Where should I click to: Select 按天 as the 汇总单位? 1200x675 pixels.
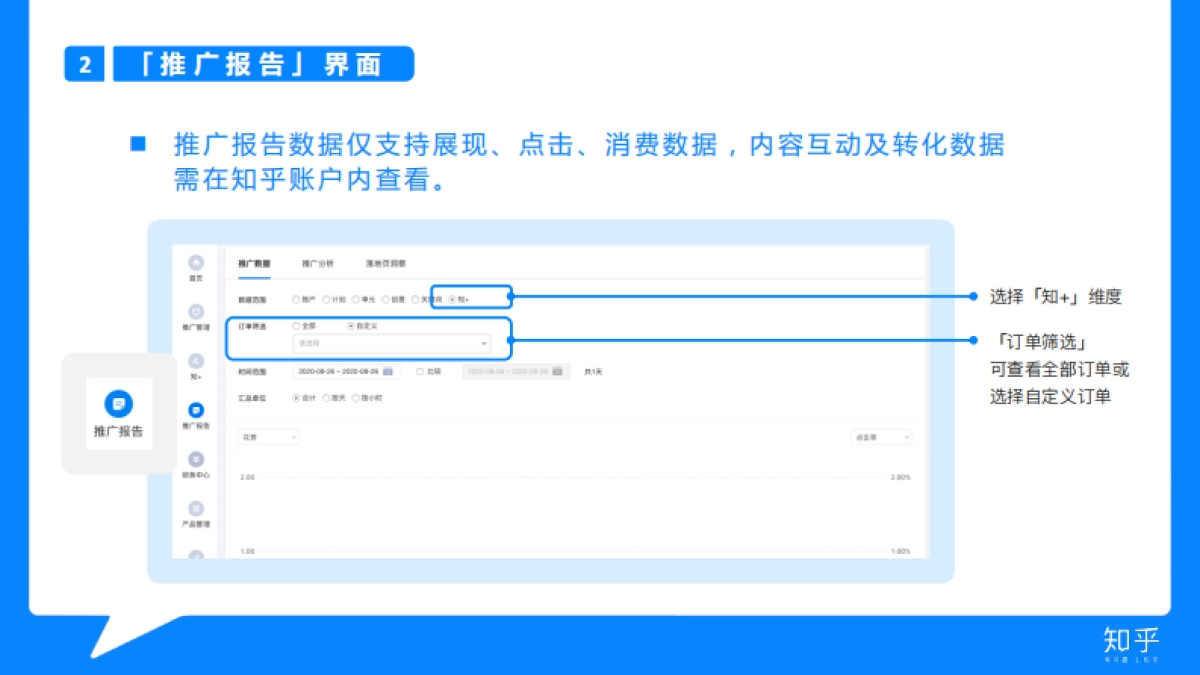(327, 398)
